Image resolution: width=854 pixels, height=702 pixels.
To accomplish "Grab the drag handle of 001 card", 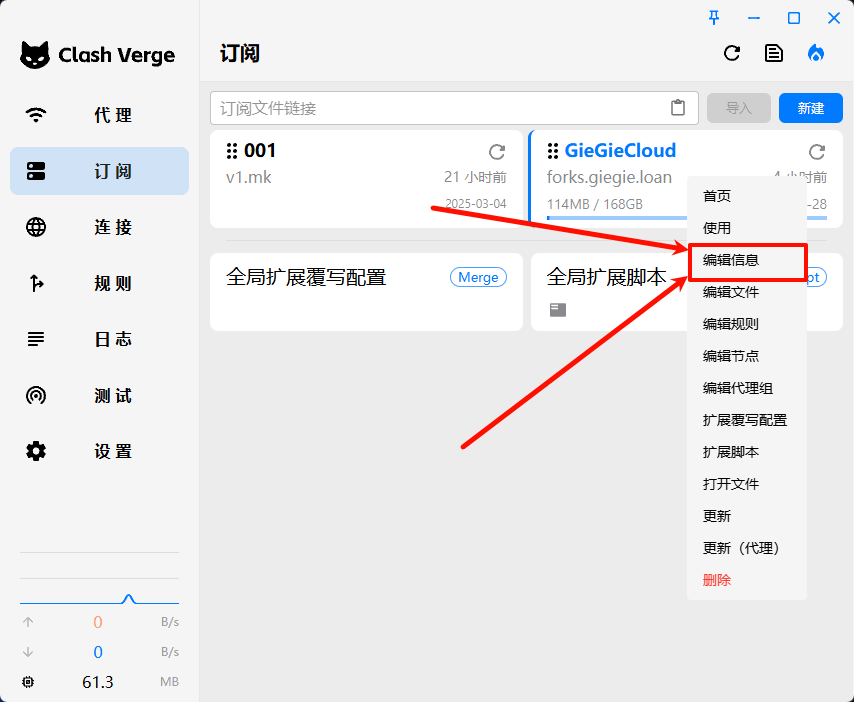I will click(232, 151).
